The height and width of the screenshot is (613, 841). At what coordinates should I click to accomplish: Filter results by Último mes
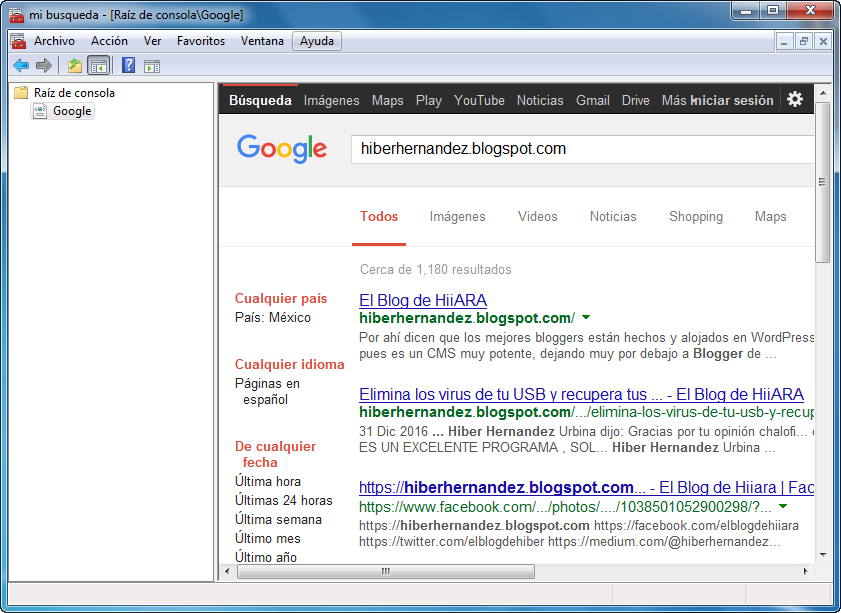267,538
